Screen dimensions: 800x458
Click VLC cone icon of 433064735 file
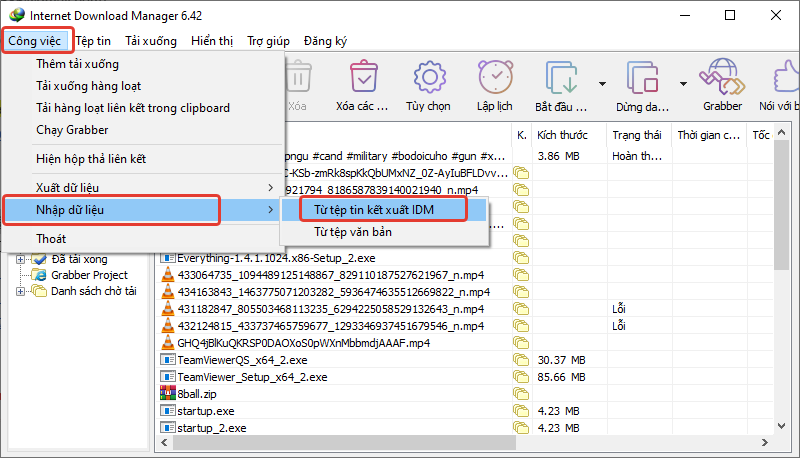pyautogui.click(x=167, y=274)
